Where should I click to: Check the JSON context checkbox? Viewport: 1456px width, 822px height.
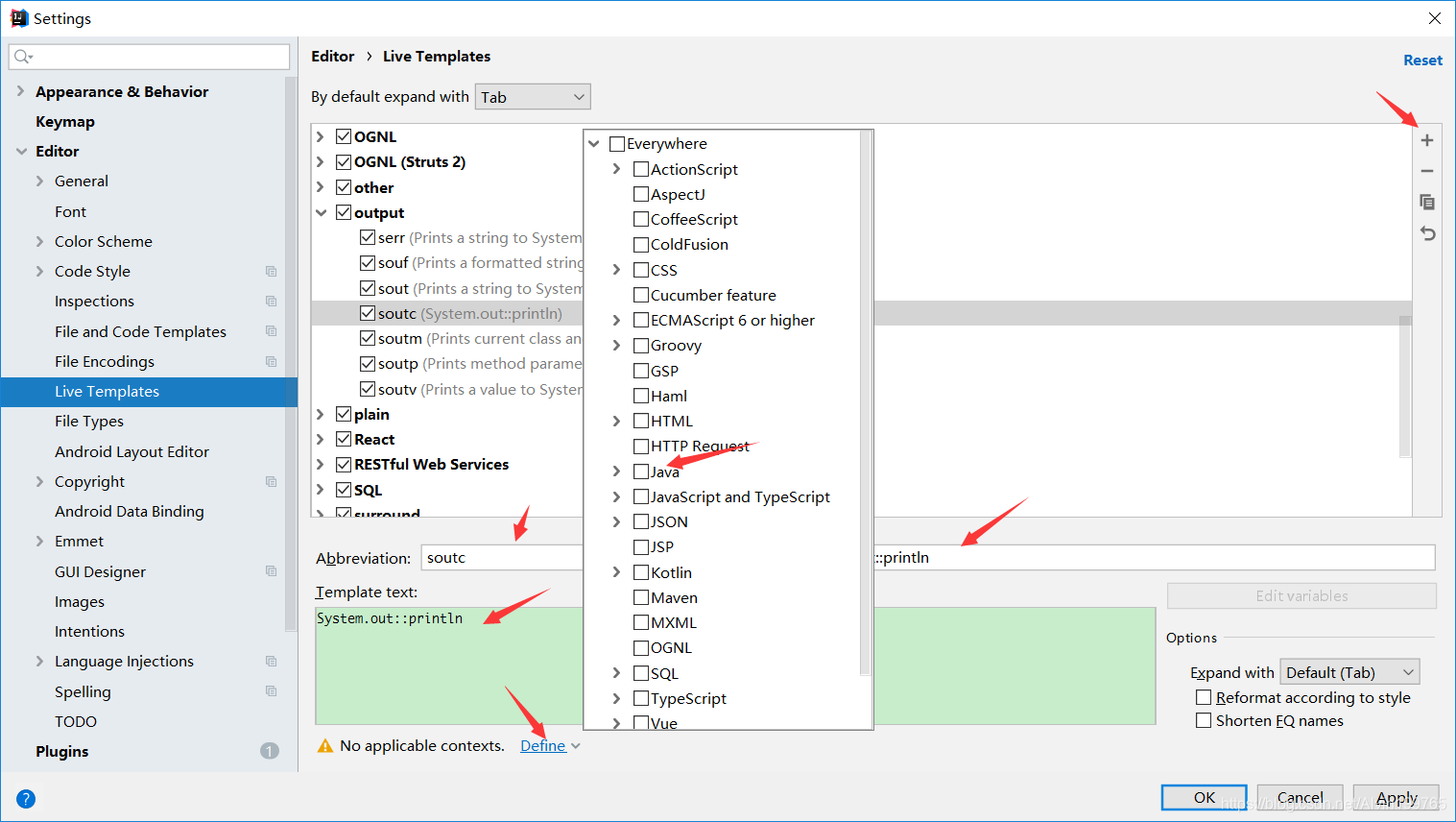[x=641, y=521]
